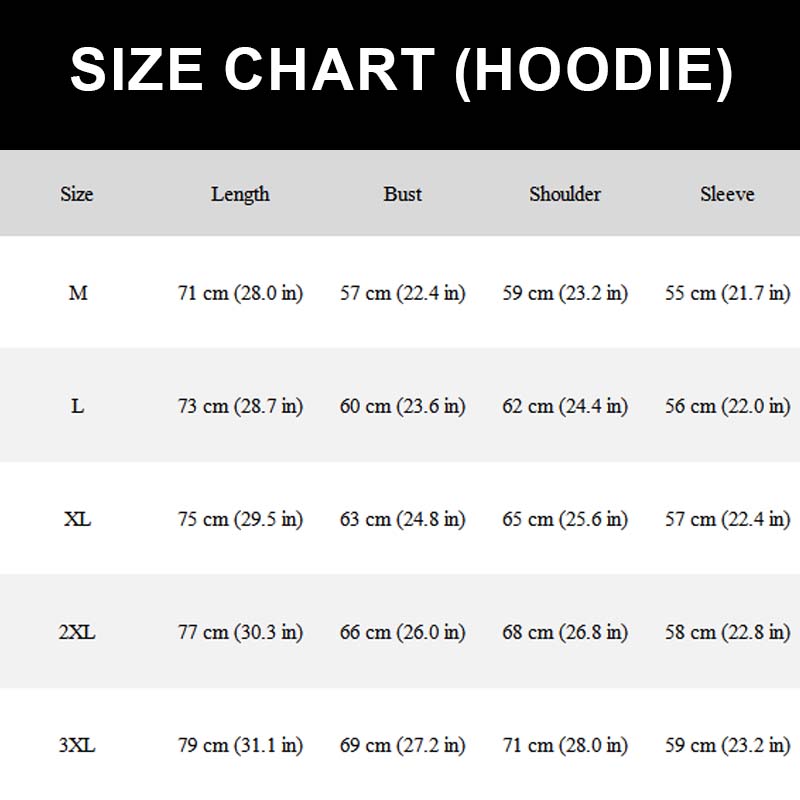Image resolution: width=800 pixels, height=800 pixels.
Task: Select the Sleeve column header
Action: tap(727, 194)
